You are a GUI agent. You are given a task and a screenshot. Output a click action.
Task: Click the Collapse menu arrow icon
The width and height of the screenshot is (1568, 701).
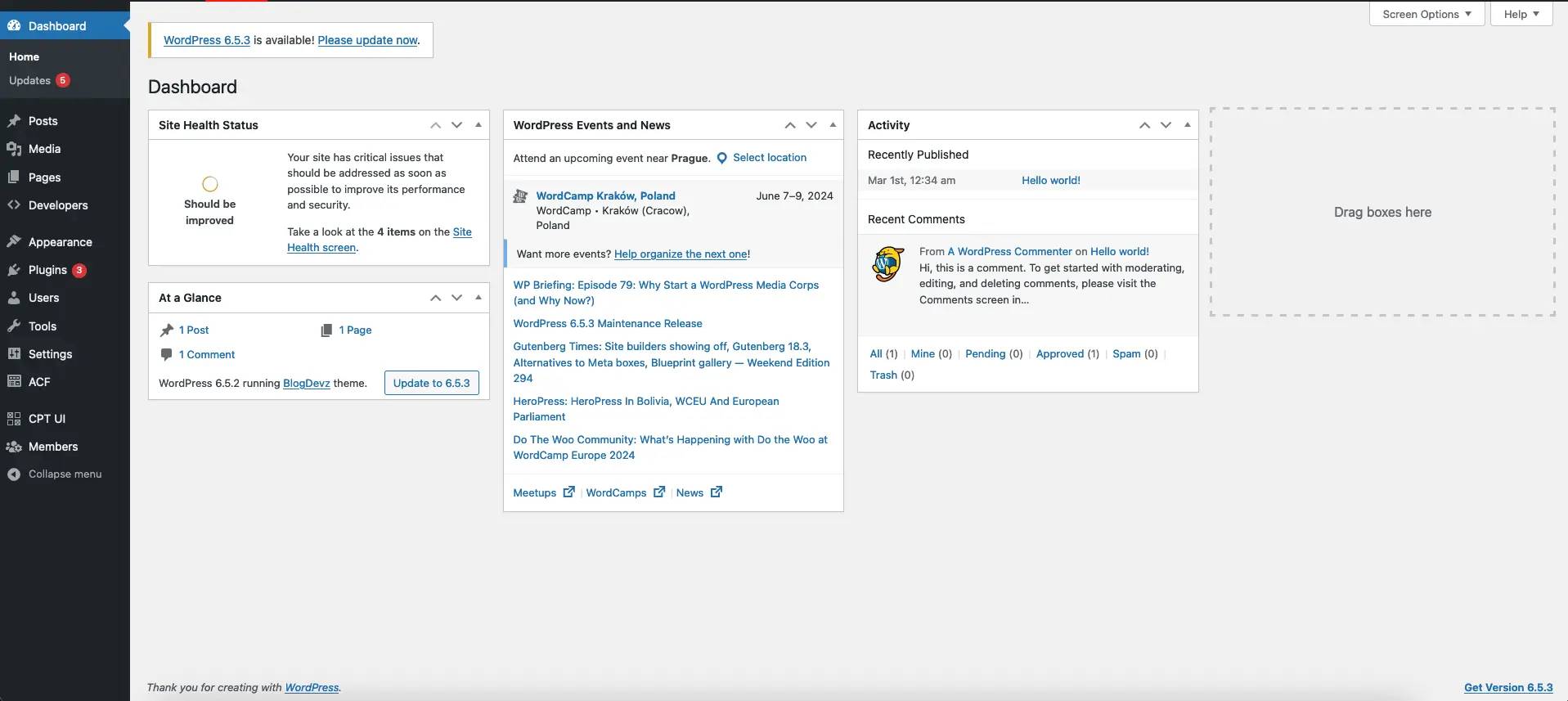pos(14,474)
